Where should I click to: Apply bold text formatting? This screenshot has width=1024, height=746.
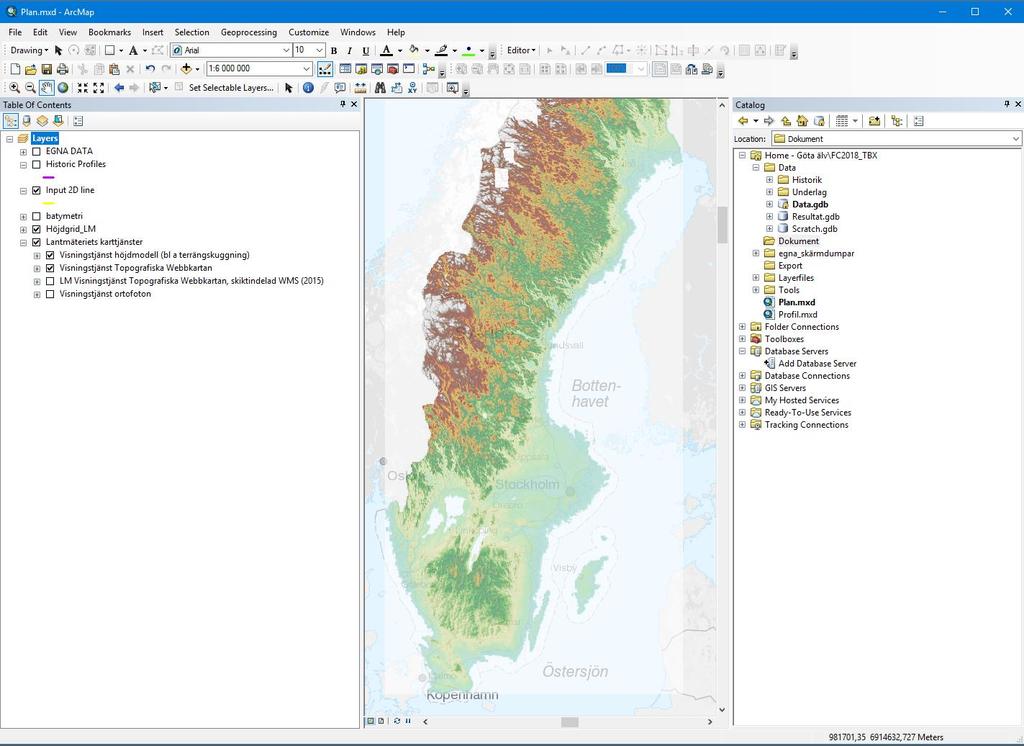[x=334, y=50]
